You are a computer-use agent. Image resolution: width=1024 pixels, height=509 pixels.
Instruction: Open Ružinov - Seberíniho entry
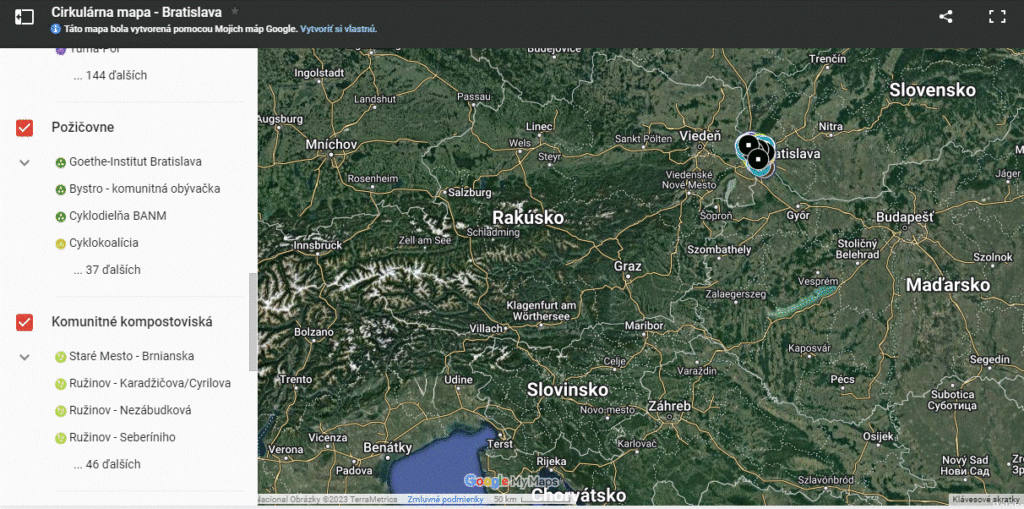click(x=122, y=438)
